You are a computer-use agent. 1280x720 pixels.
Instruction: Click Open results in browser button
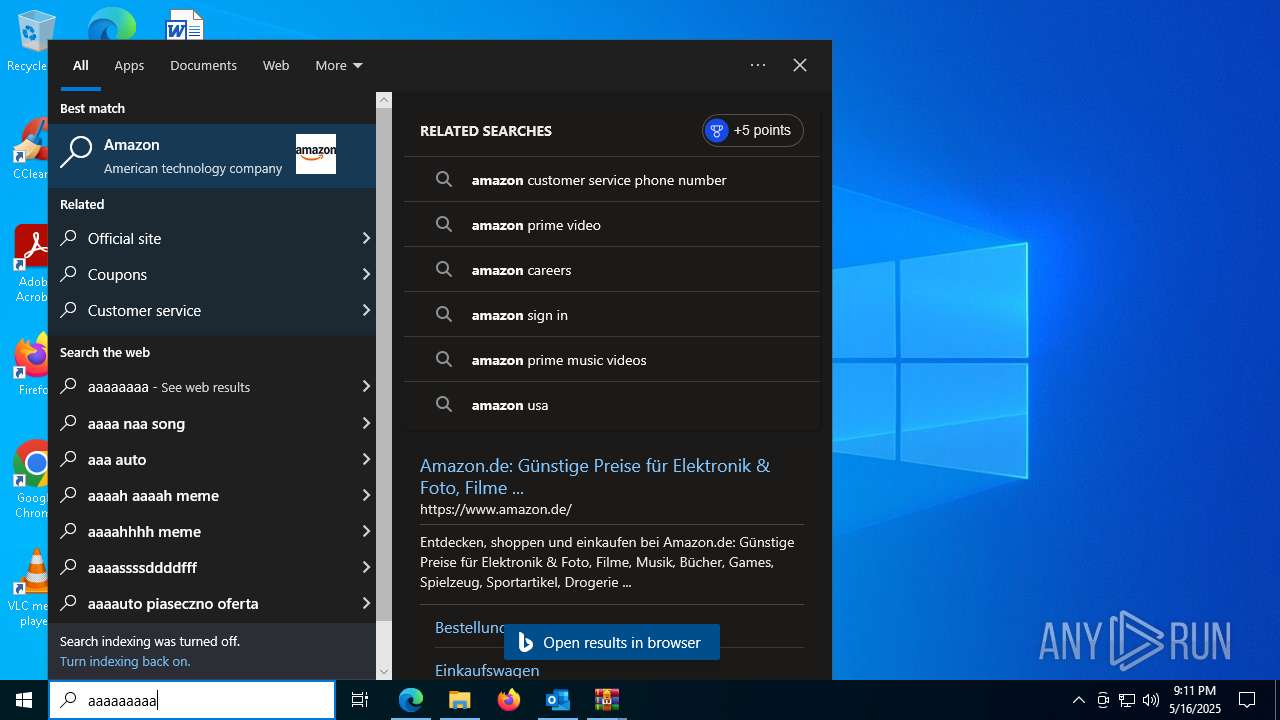click(612, 642)
